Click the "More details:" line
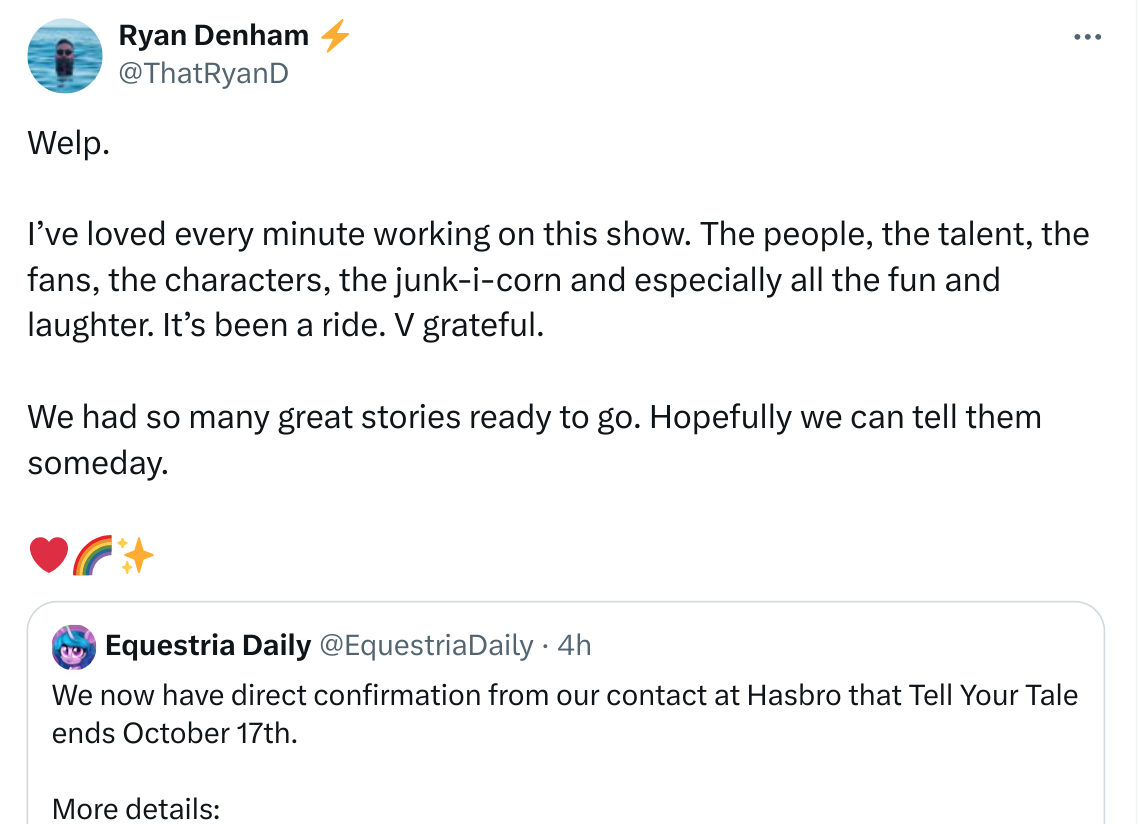Viewport: 1140px width, 824px height. (135, 808)
